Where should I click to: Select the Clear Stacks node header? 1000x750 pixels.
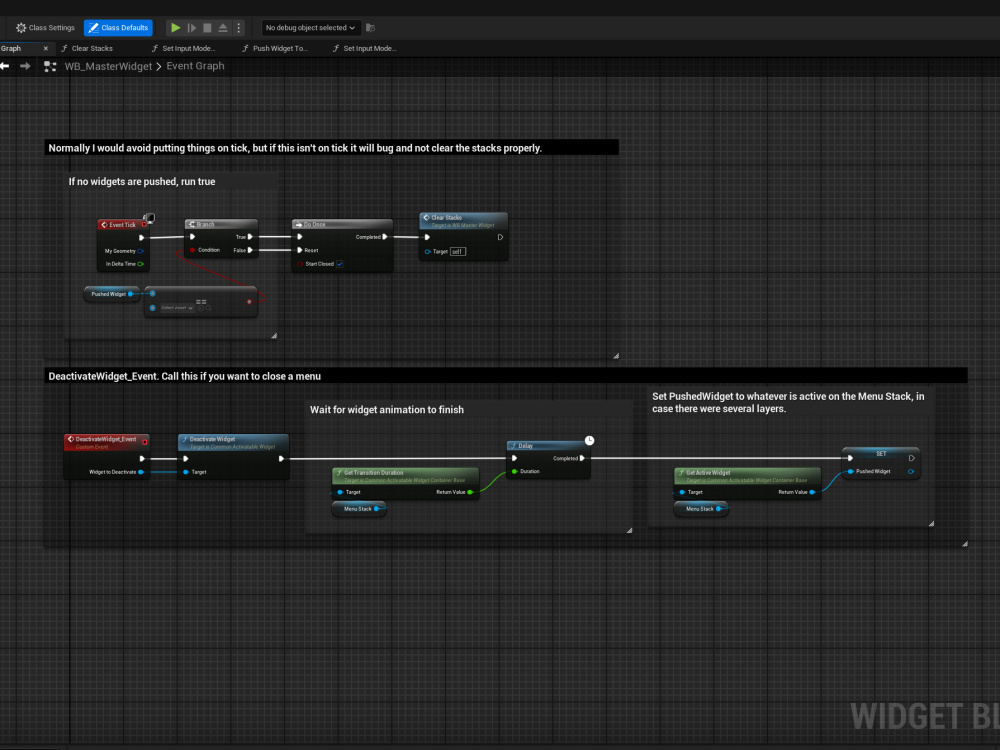point(464,221)
